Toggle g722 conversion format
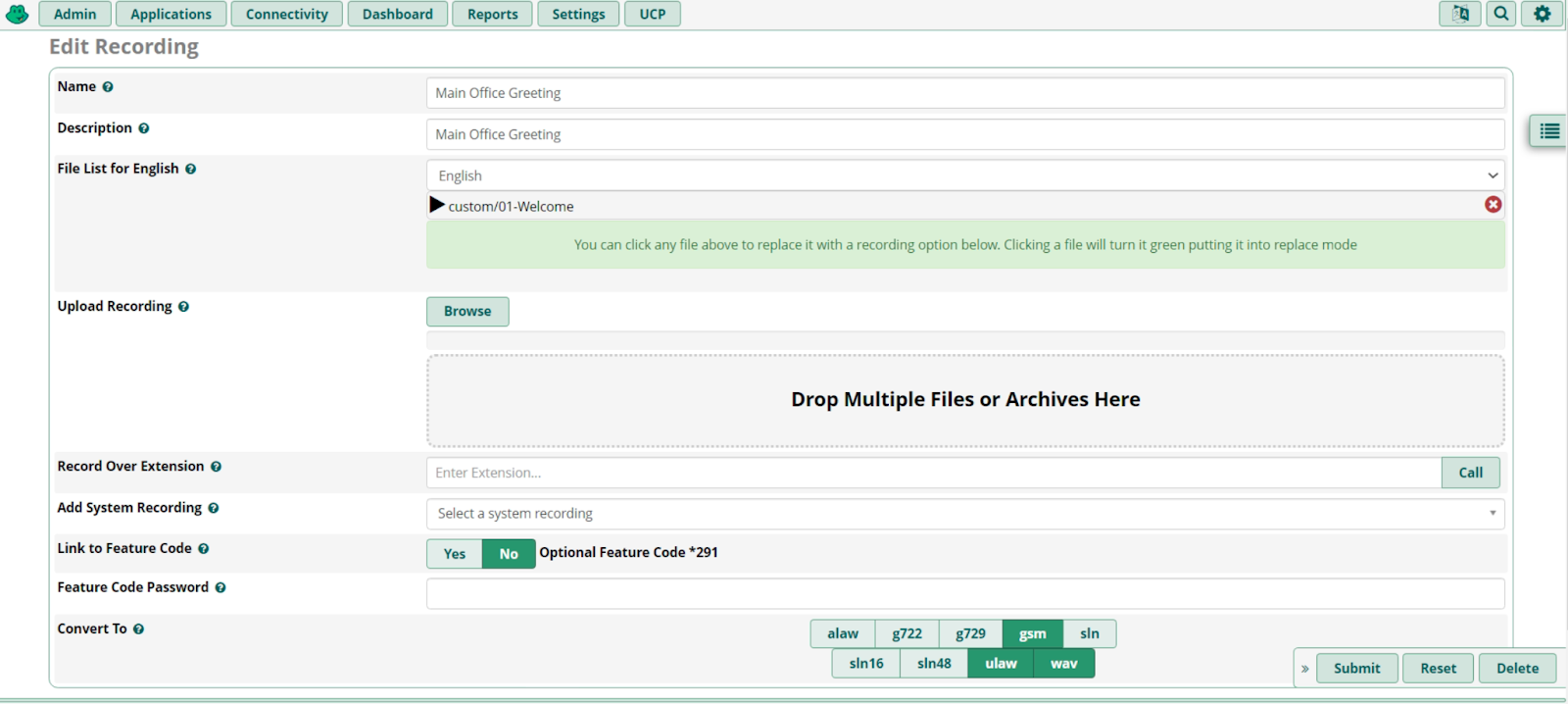The width and height of the screenshot is (1568, 704). tap(907, 634)
